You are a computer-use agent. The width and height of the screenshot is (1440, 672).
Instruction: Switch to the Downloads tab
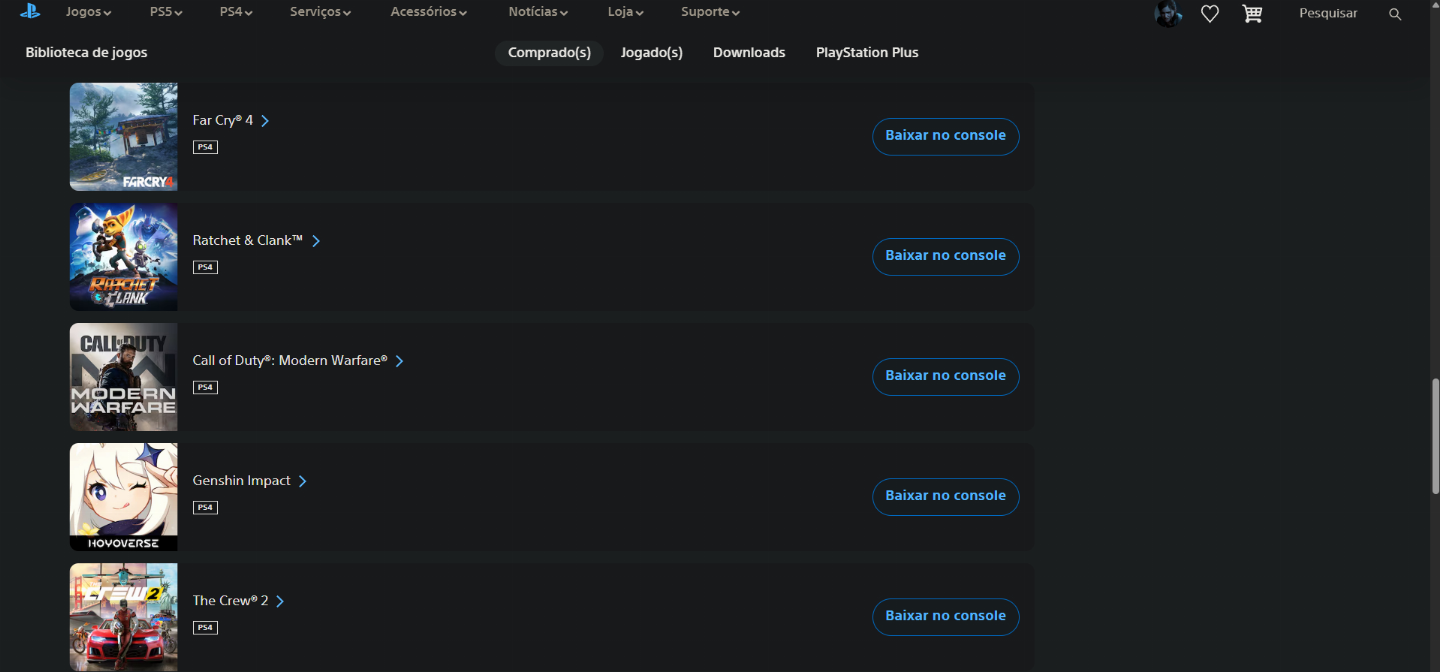[749, 53]
